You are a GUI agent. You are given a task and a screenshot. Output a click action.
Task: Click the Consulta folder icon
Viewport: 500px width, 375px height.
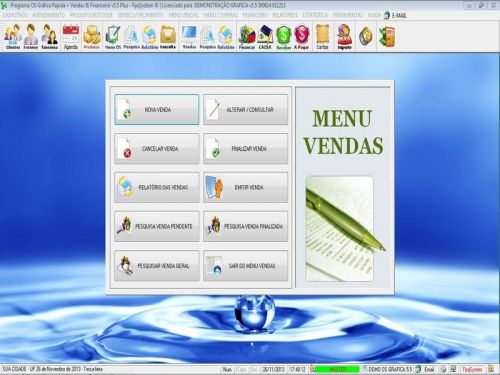coord(168,37)
